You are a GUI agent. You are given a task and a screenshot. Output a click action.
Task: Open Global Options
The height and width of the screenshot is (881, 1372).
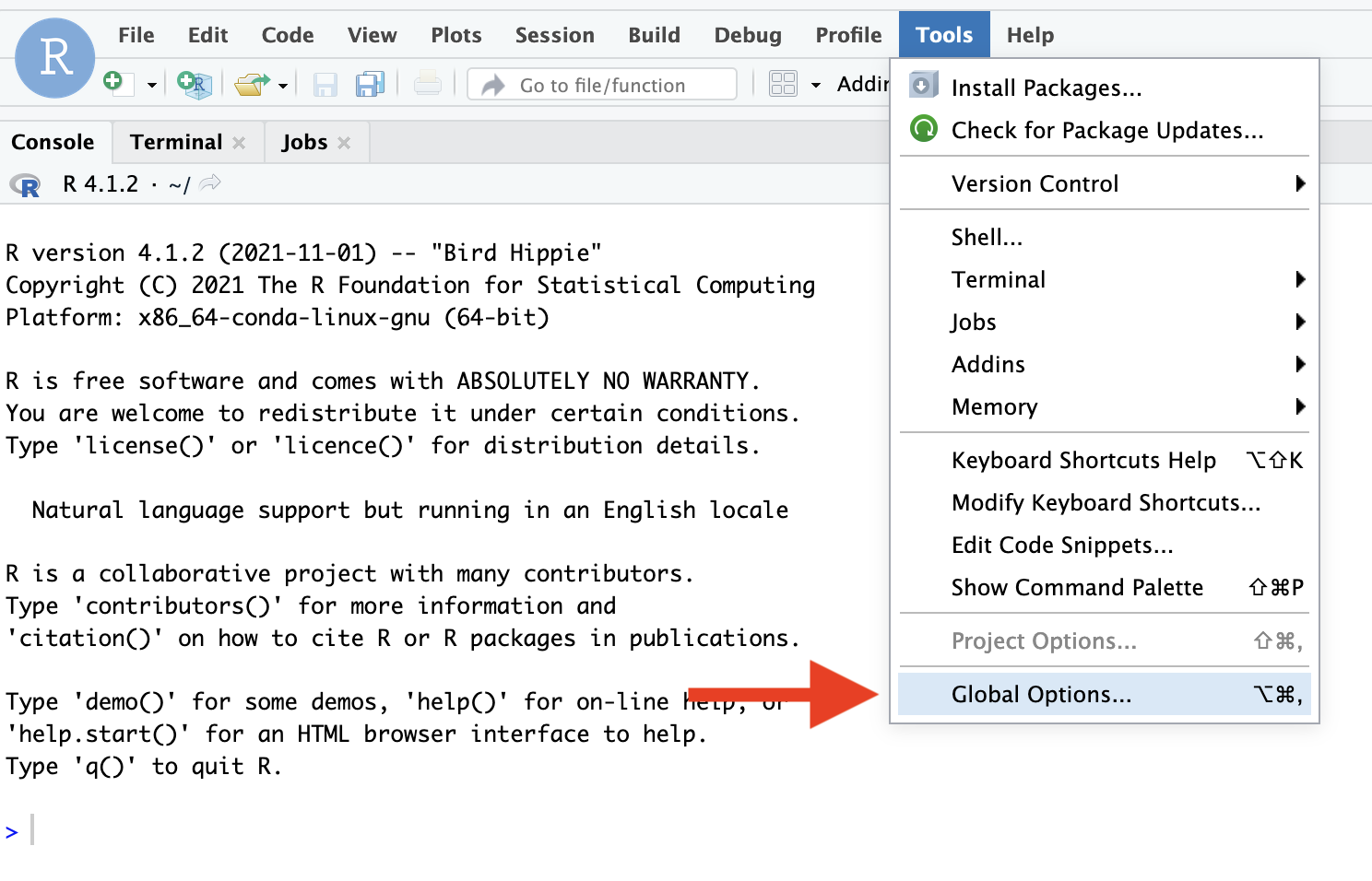pos(1105,694)
